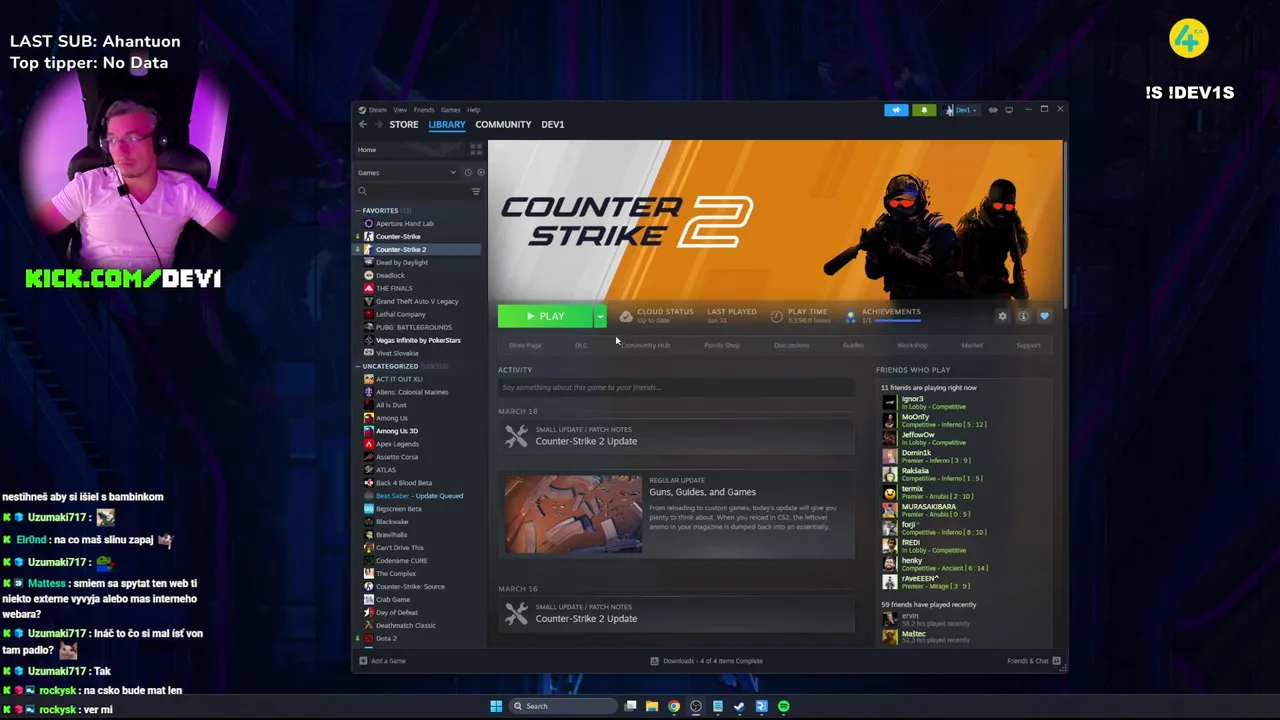Open the Points Shop link

[x=722, y=345]
